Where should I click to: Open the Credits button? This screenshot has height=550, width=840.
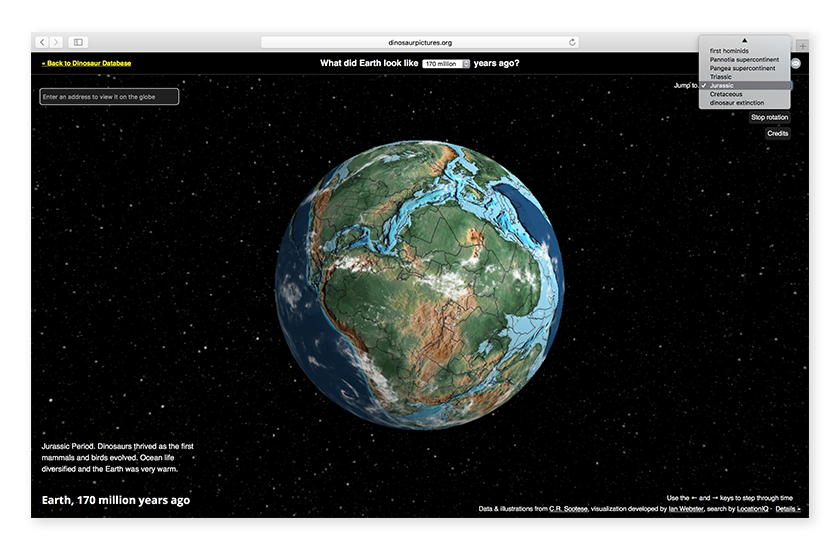tap(777, 133)
